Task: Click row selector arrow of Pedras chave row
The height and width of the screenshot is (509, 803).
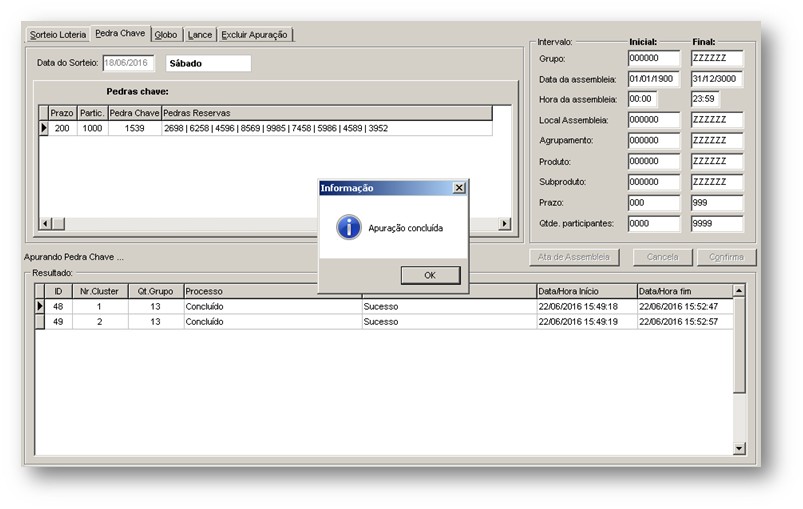Action: (x=44, y=128)
